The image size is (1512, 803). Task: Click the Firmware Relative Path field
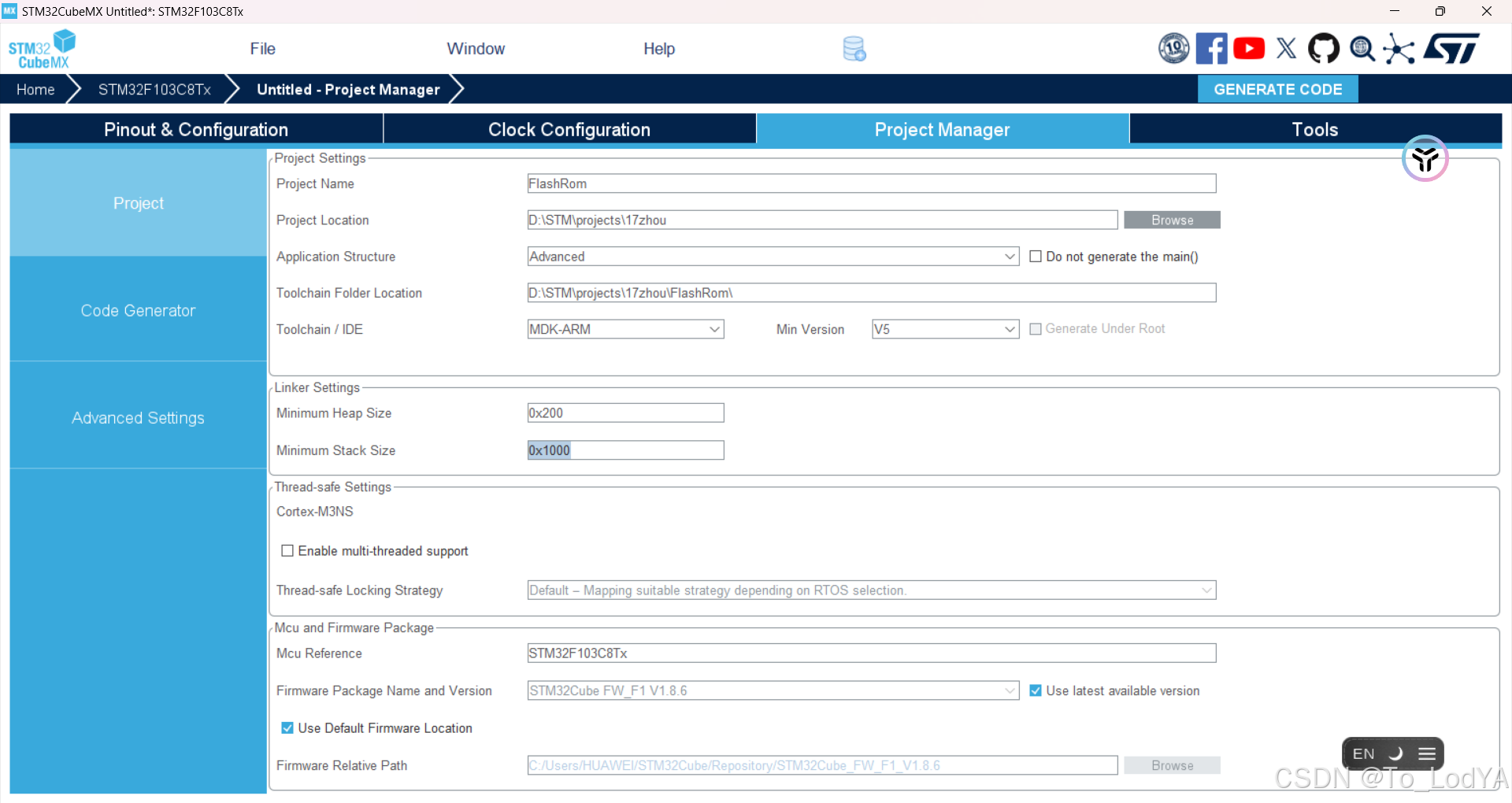(822, 765)
